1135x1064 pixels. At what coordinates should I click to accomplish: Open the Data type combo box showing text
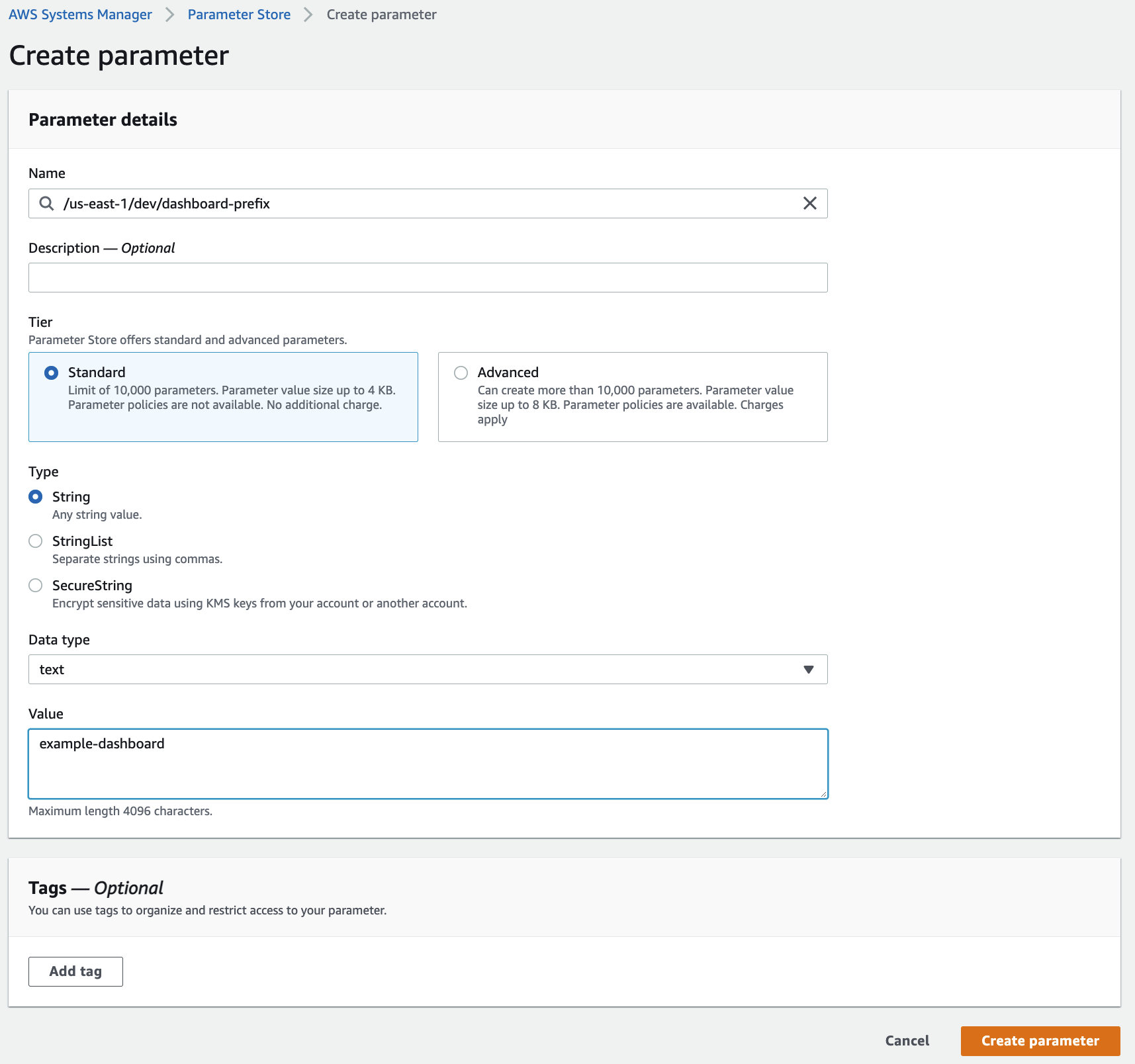(x=428, y=669)
